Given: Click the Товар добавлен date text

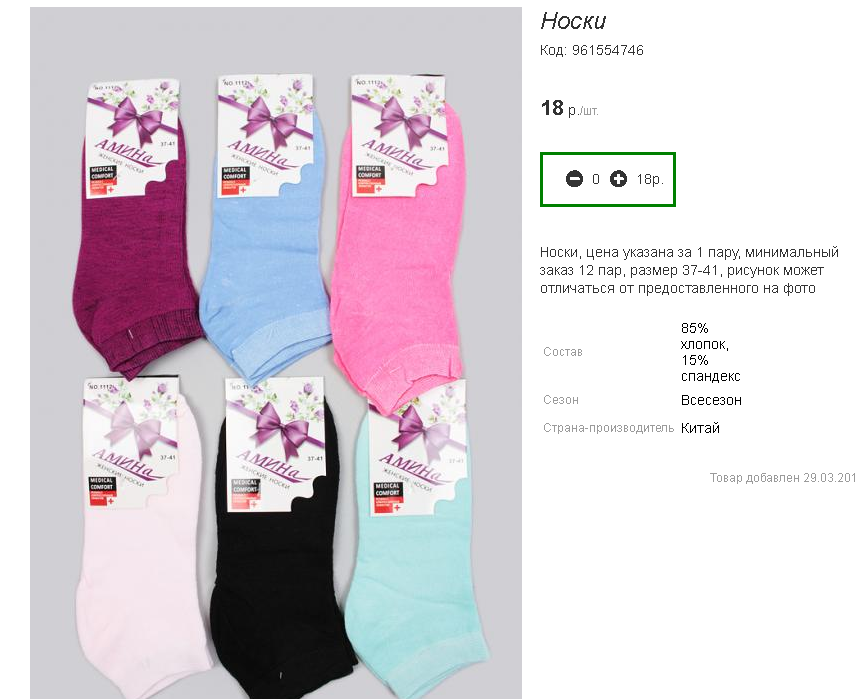Looking at the screenshot, I should click(783, 478).
